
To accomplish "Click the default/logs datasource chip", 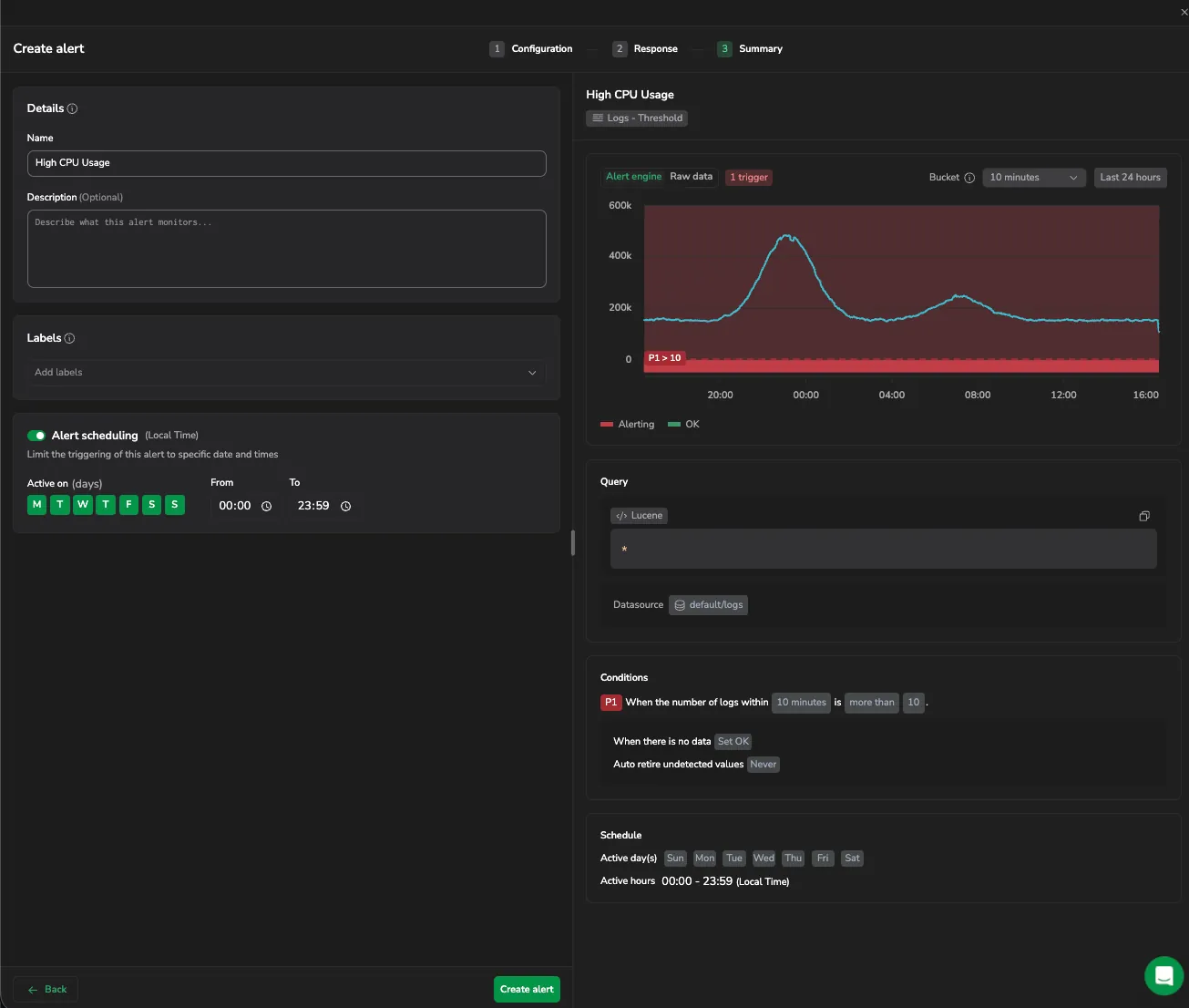I will [708, 605].
